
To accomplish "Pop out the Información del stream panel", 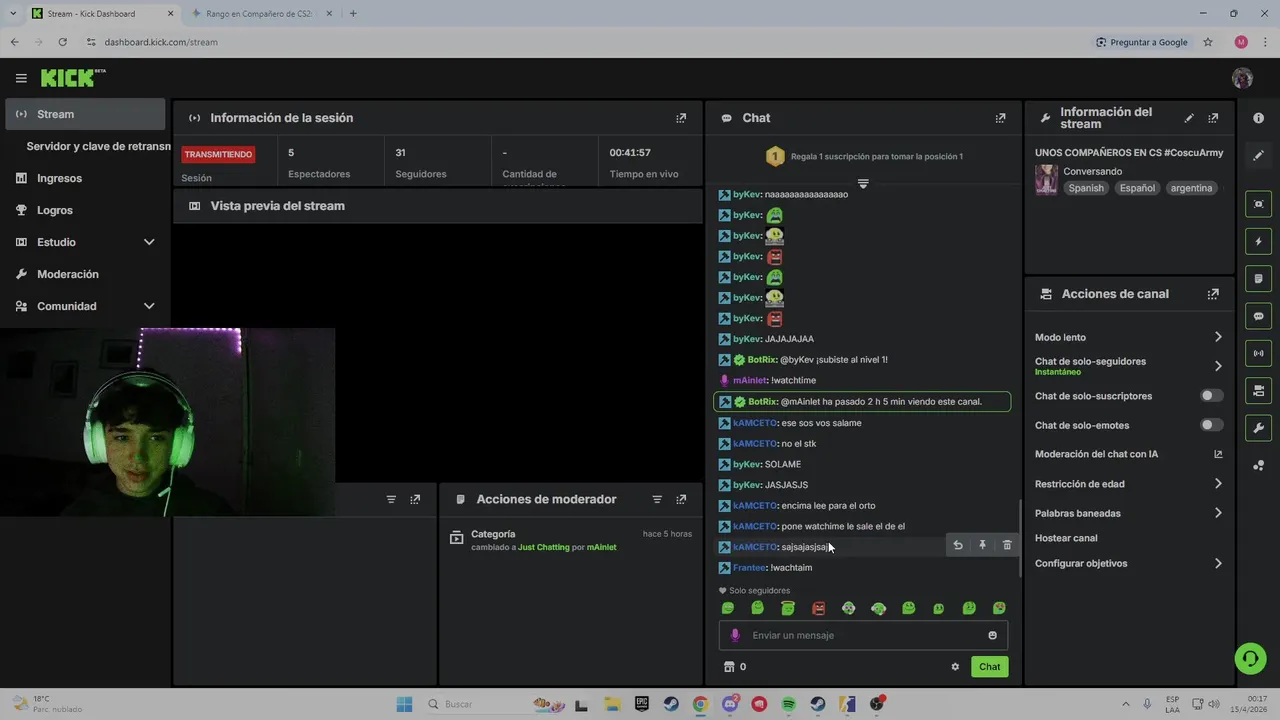I will click(1213, 118).
